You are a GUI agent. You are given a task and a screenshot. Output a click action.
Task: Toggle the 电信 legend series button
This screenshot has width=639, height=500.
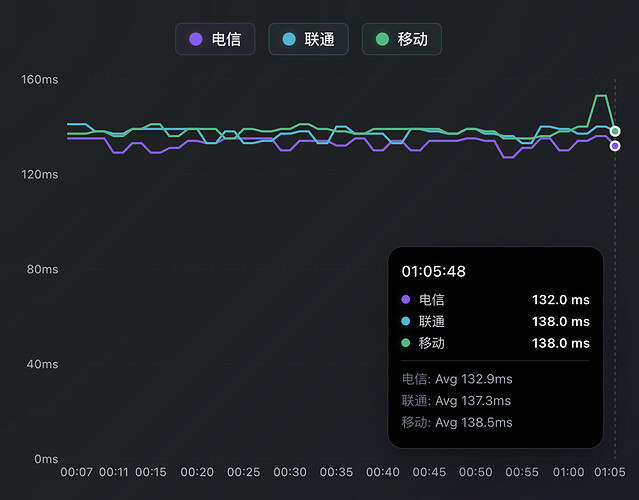[x=215, y=39]
